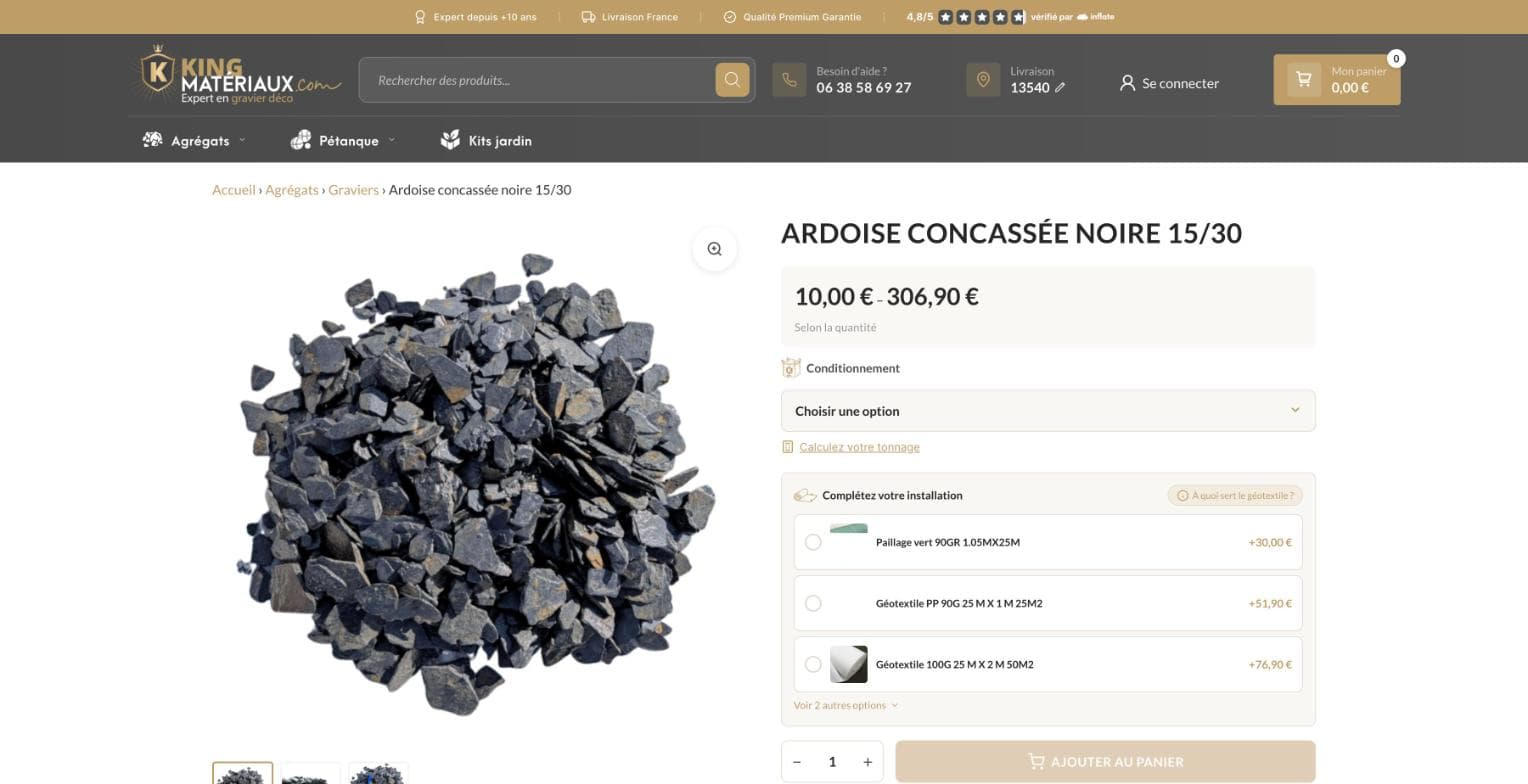The image size is (1528, 784).
Task: Zoom the product image with magnifier icon
Action: coord(714,249)
